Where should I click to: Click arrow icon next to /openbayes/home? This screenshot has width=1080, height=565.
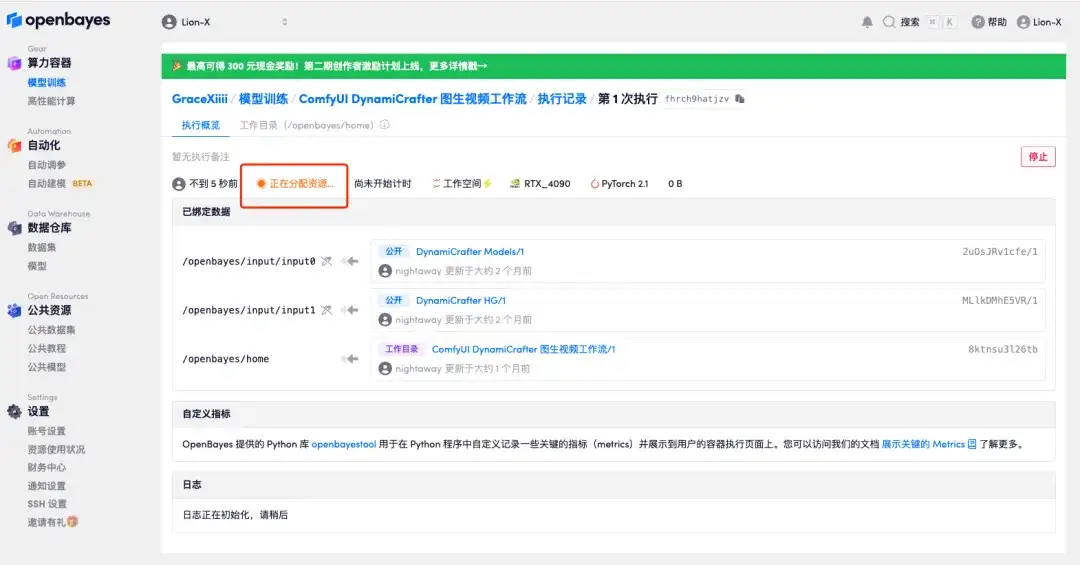click(x=351, y=359)
